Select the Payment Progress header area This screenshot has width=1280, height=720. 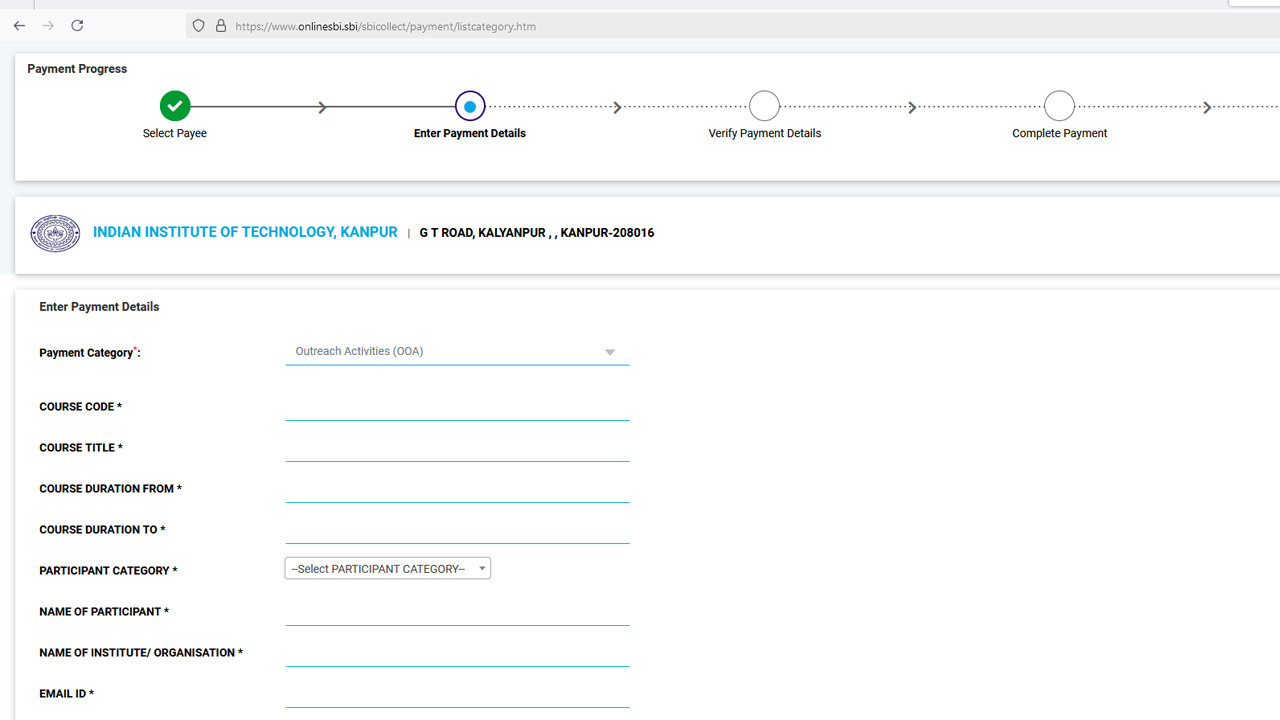(x=77, y=68)
